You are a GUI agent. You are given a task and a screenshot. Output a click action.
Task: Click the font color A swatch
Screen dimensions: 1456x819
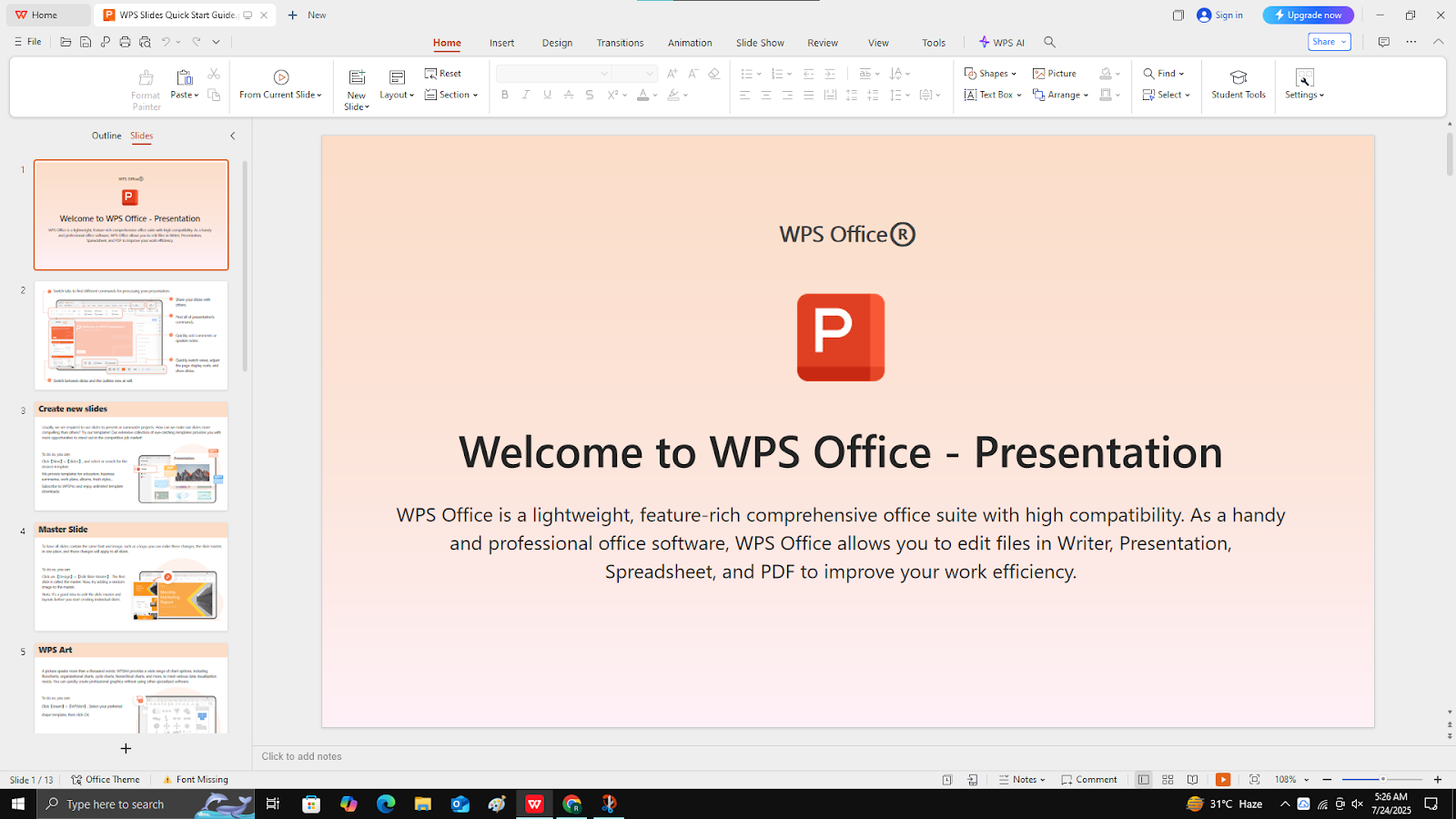(x=642, y=95)
